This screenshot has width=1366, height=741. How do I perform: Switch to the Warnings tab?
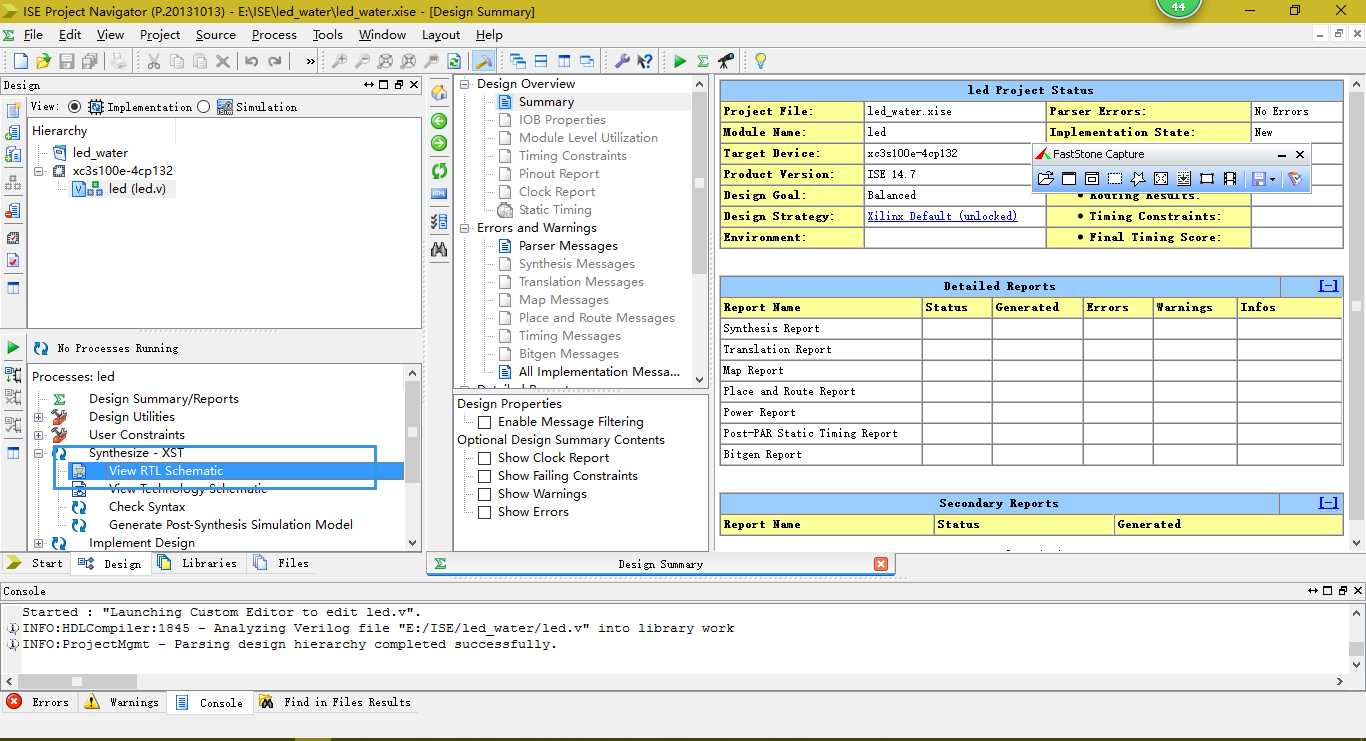122,702
